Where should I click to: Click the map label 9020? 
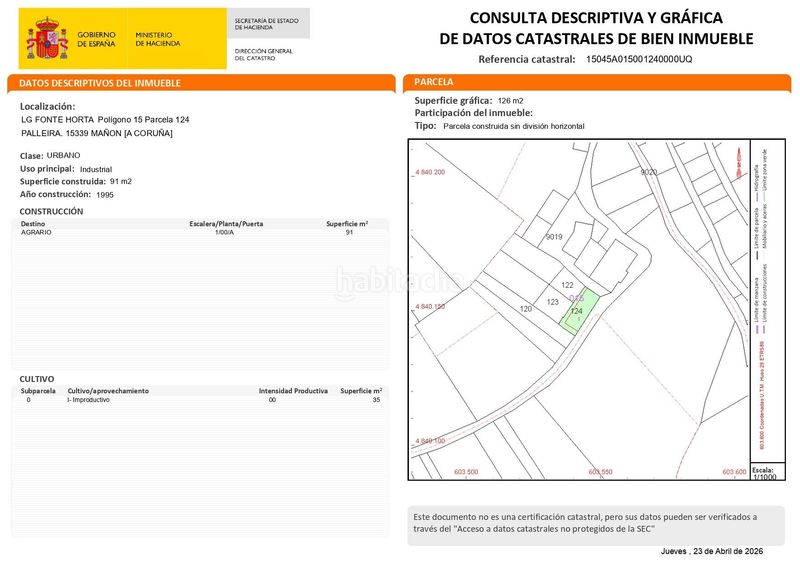pyautogui.click(x=648, y=172)
